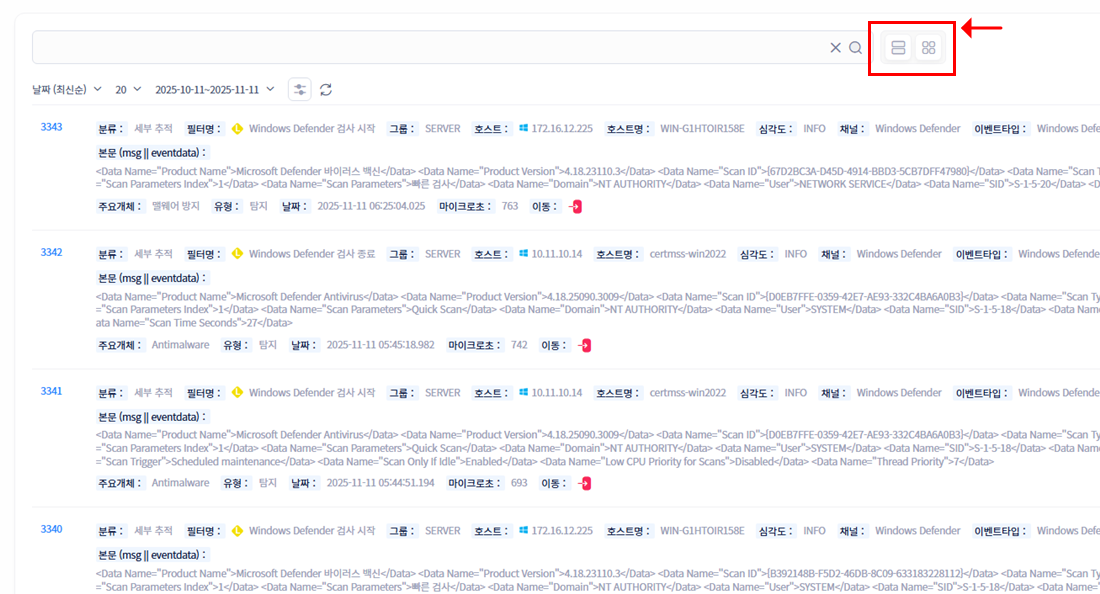Refresh the log list
1100x594 pixels.
(326, 90)
